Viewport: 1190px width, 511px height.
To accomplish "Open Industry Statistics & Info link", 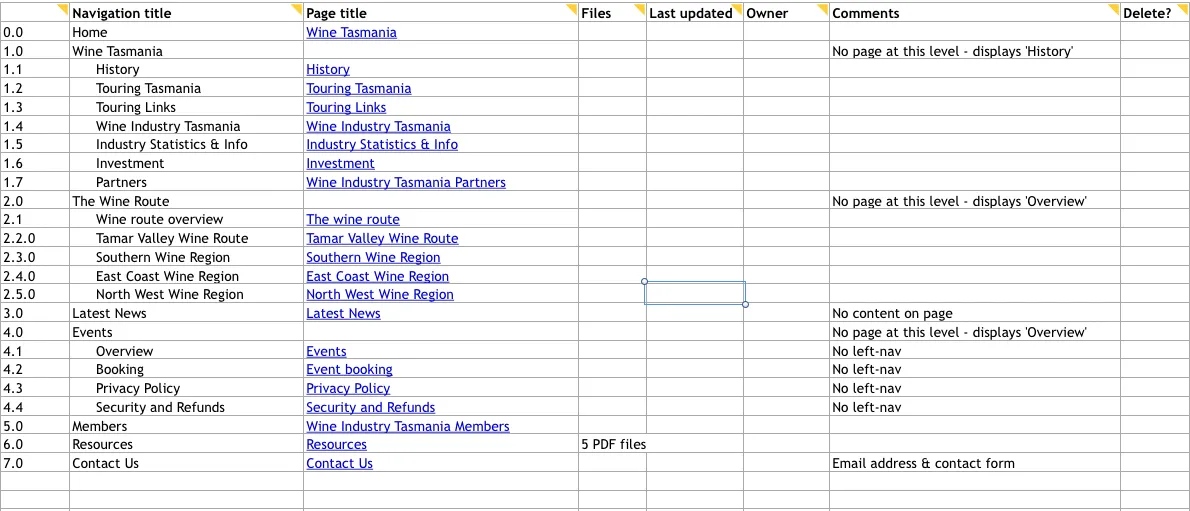I will coord(382,144).
